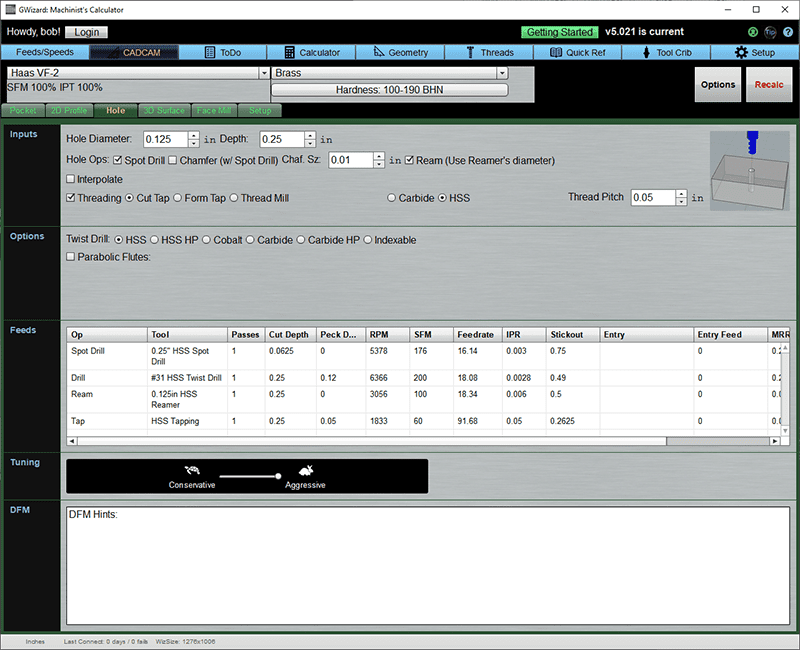Screen dimensions: 800x650
Task: Toggle the Parabolic Flutes checkbox
Action: [71, 257]
